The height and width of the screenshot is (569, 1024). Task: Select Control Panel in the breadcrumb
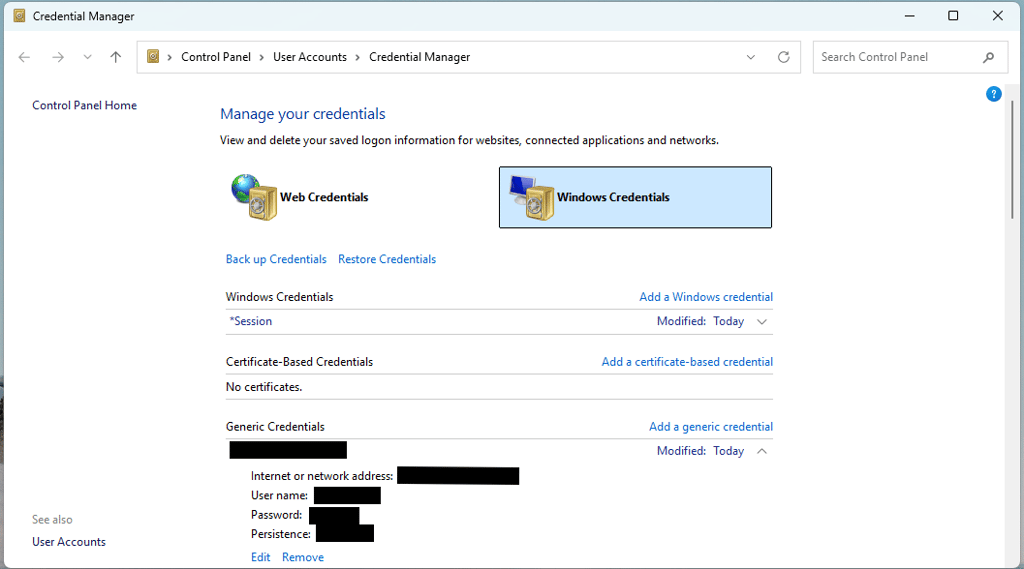point(216,57)
